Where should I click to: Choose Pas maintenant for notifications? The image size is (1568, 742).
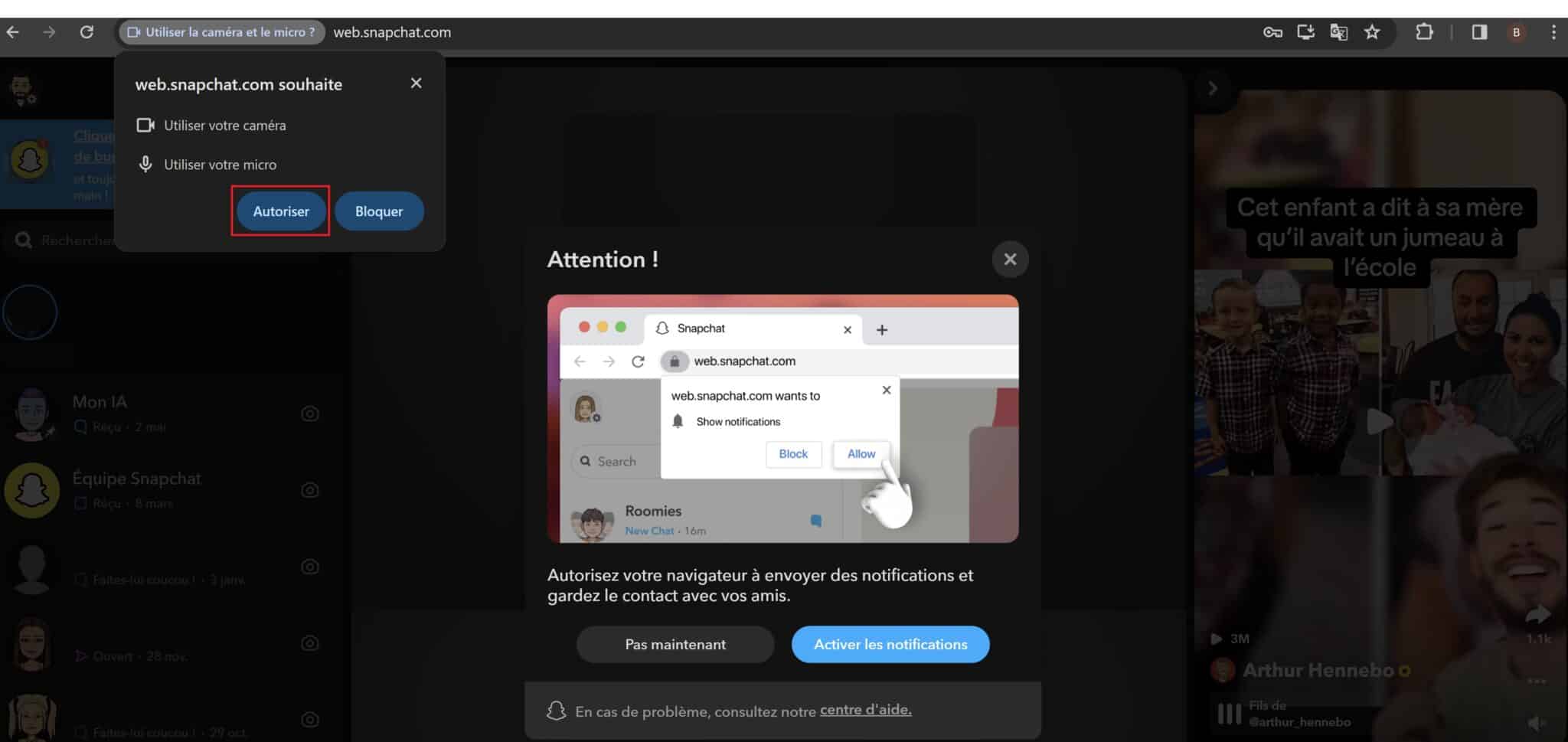675,645
